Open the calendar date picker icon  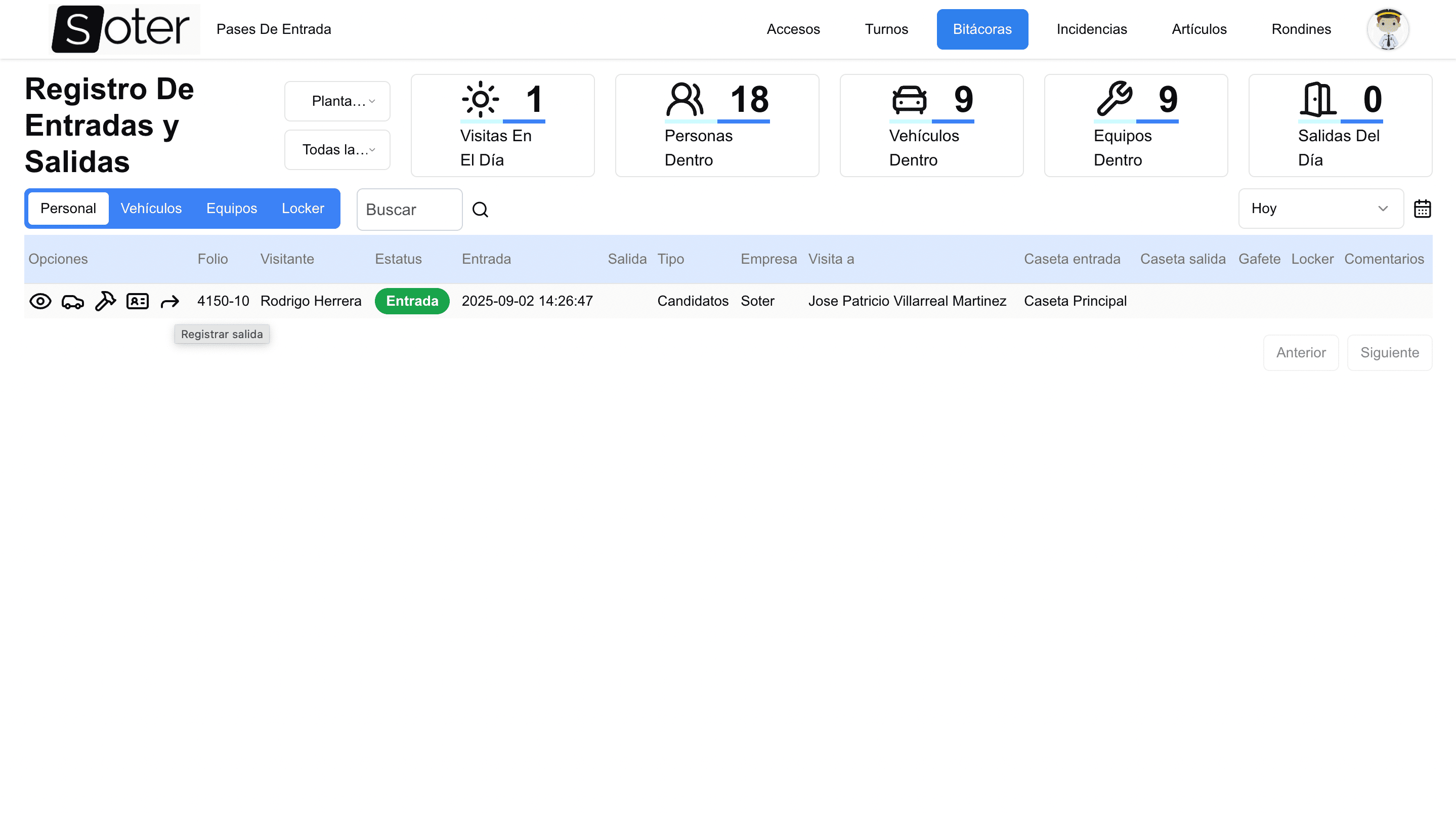[x=1422, y=209]
